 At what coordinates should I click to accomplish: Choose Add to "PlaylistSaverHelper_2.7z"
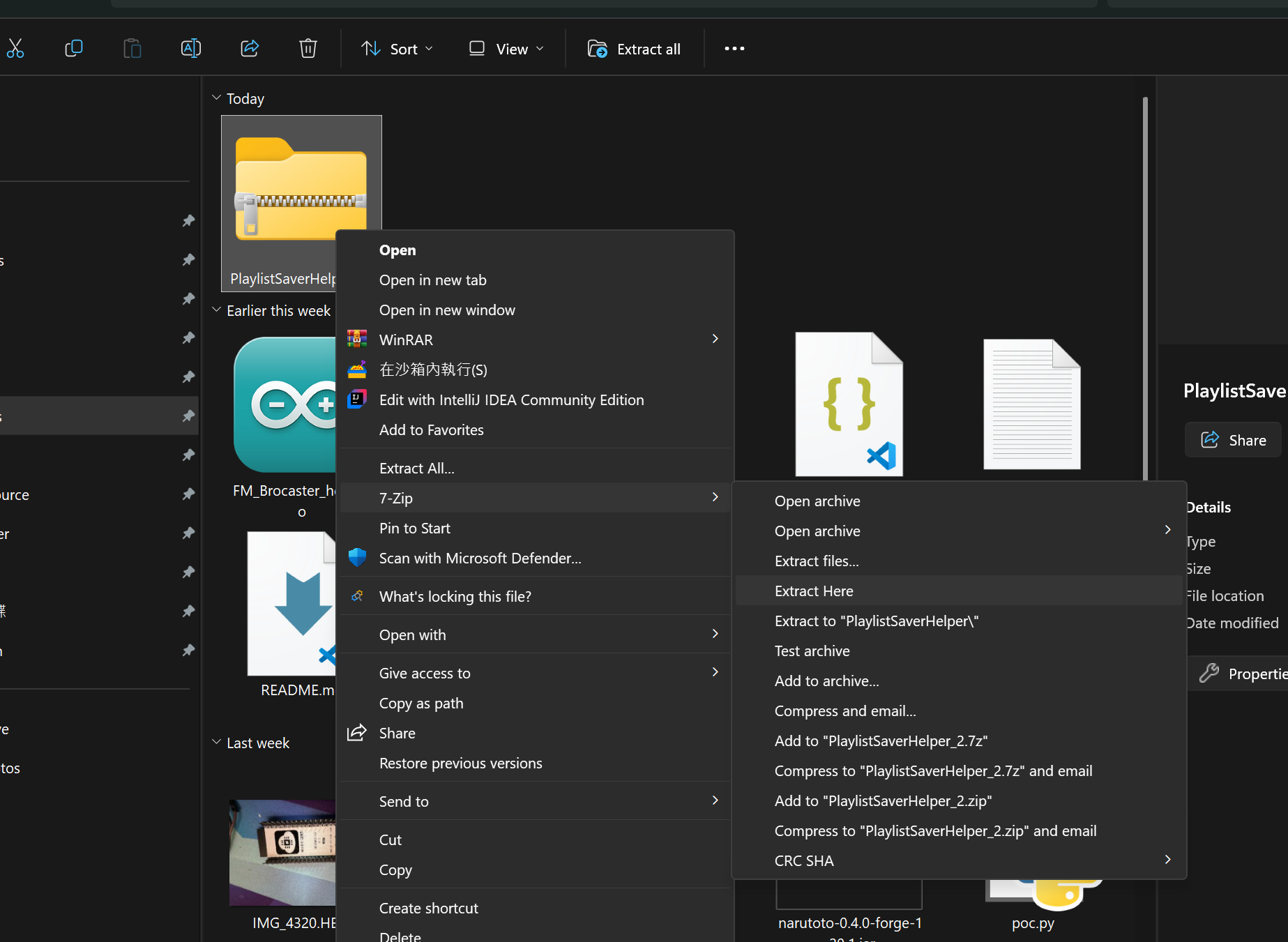point(959,740)
